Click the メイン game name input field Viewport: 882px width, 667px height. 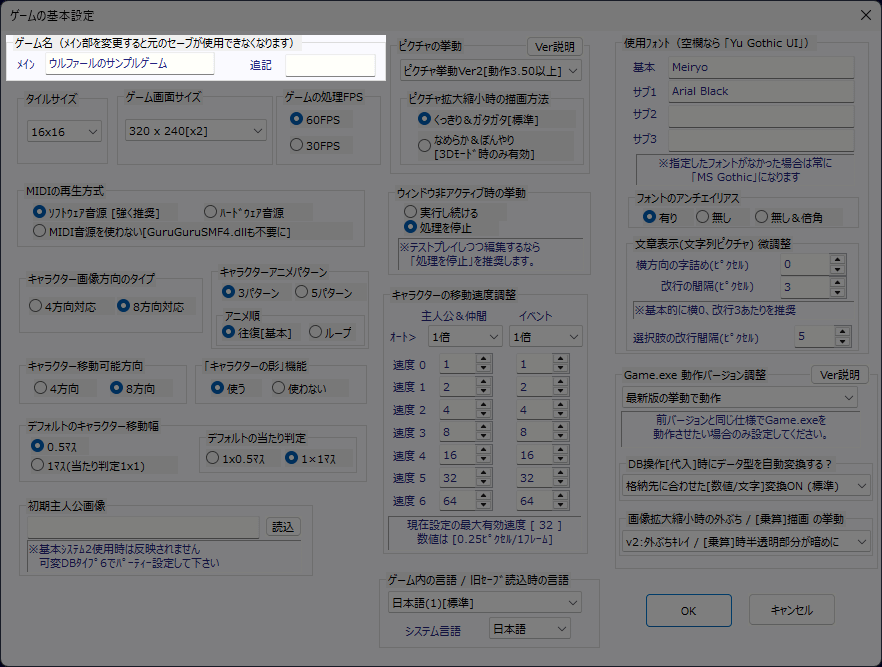pos(130,64)
